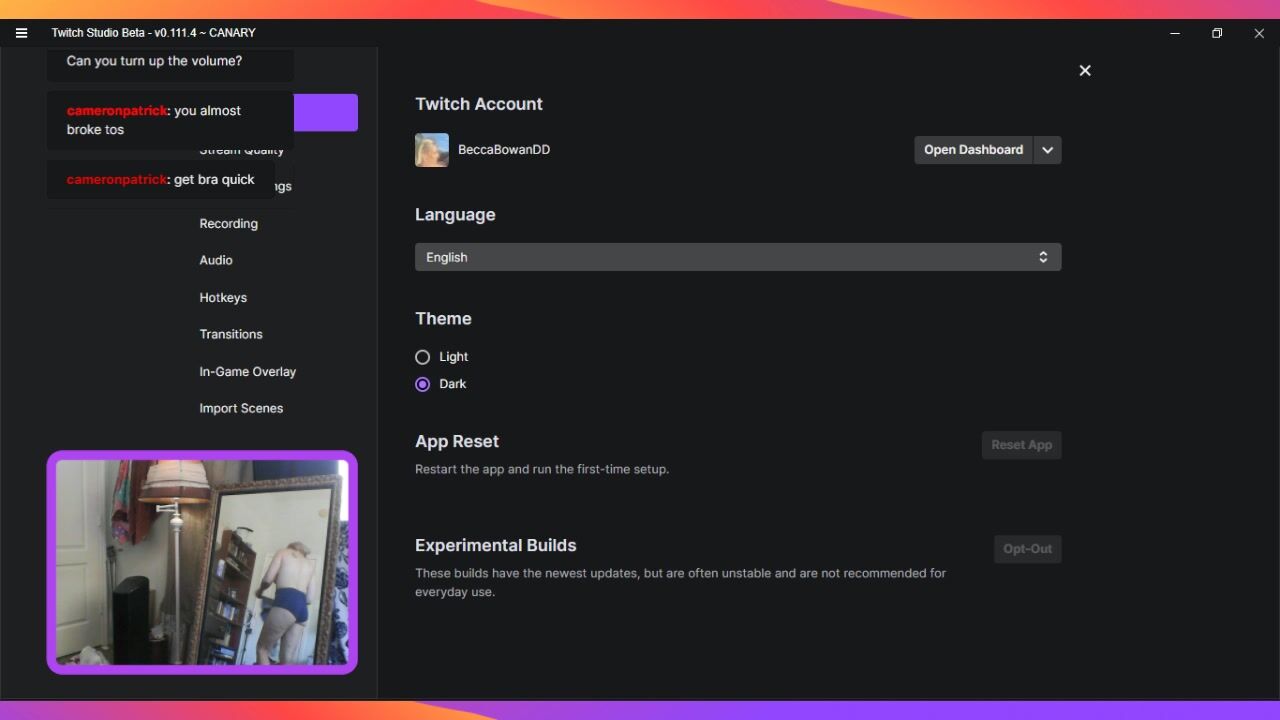Image resolution: width=1280 pixels, height=720 pixels.
Task: Open the Language dropdown showing English
Action: (737, 257)
